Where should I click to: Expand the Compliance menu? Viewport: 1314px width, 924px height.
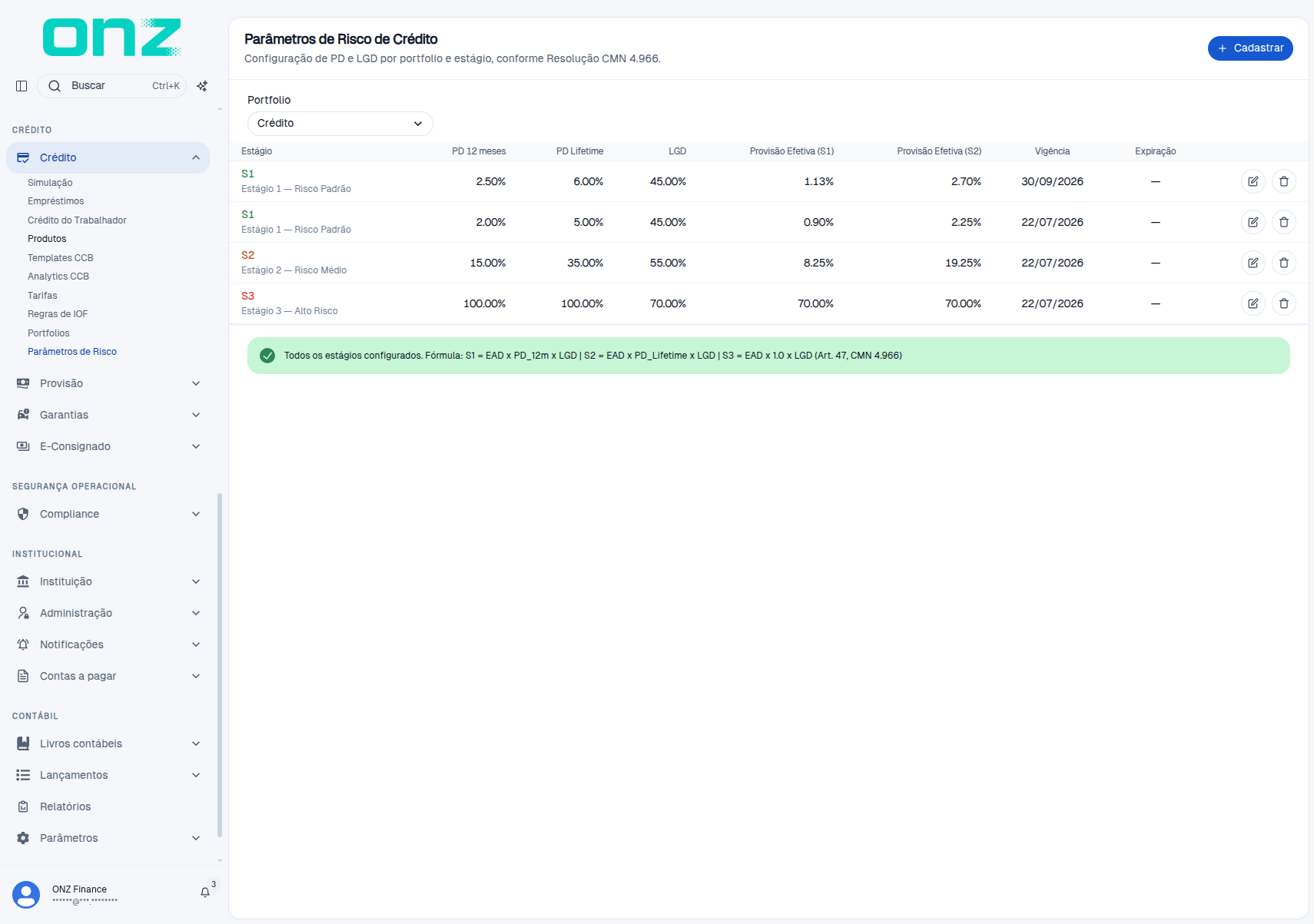click(x=108, y=514)
